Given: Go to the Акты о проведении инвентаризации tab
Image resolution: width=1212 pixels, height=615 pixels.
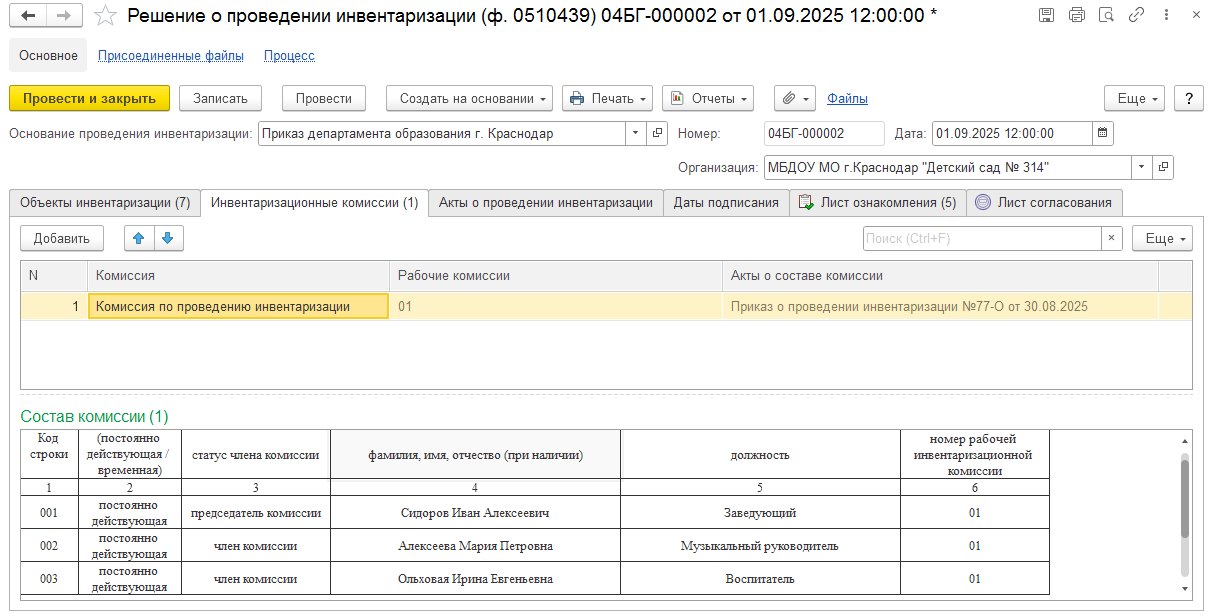Looking at the screenshot, I should point(546,202).
